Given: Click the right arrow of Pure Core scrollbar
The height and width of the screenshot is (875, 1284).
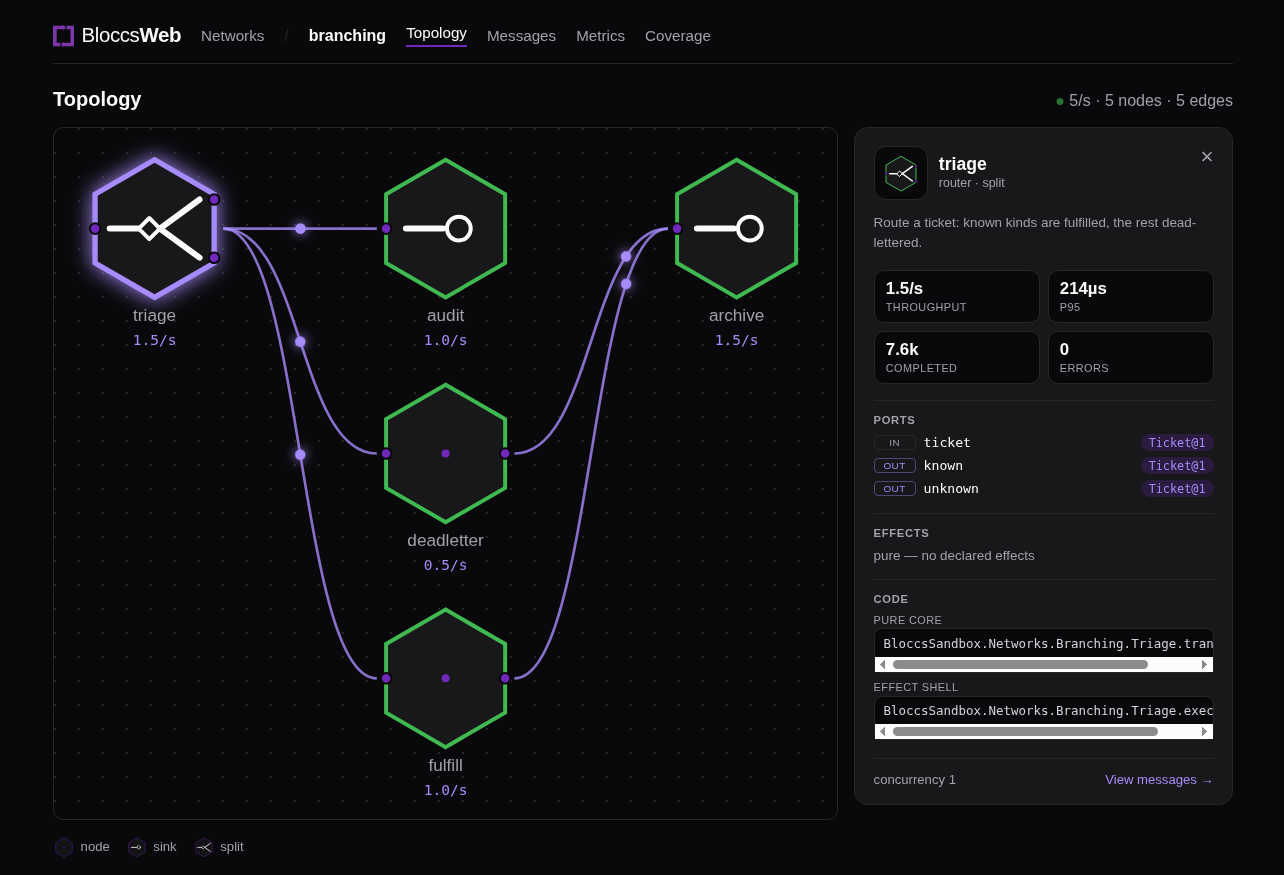Looking at the screenshot, I should pos(1205,664).
